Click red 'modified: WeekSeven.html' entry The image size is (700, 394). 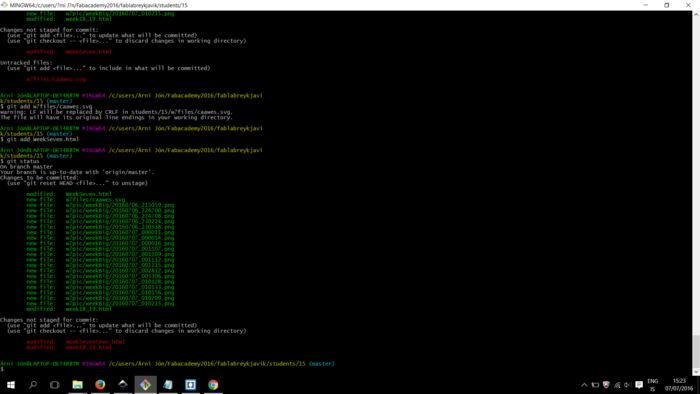69,51
